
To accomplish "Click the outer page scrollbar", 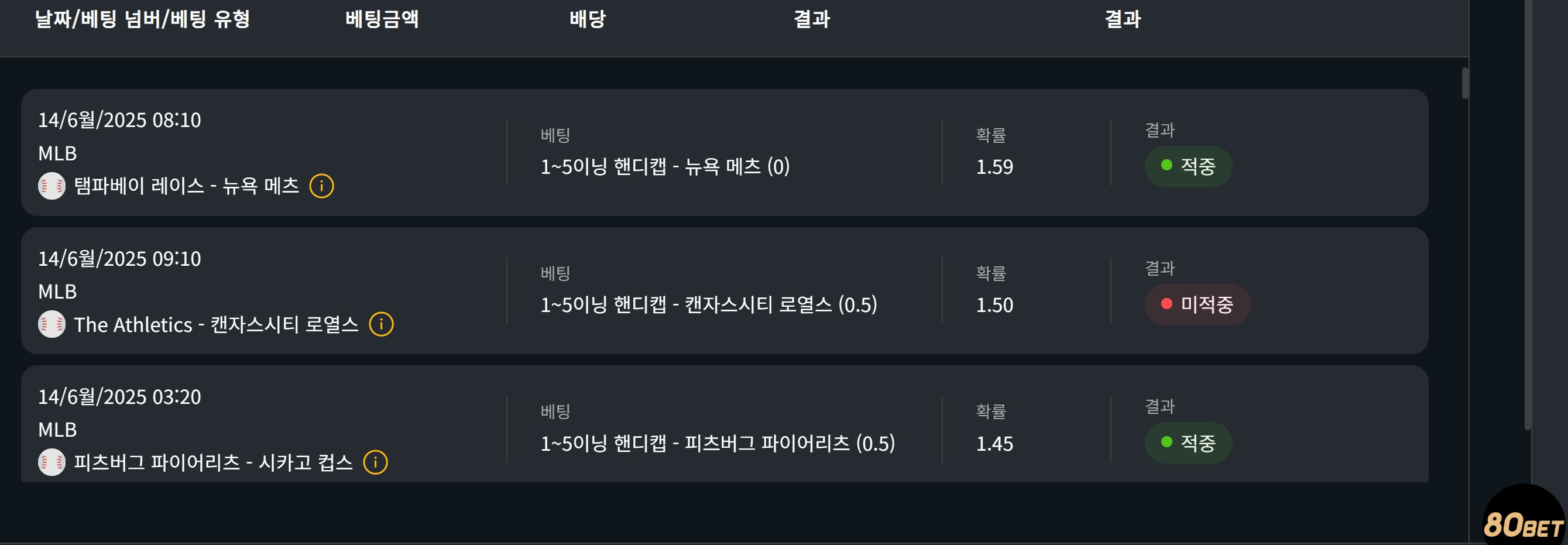I will click(x=1527, y=213).
